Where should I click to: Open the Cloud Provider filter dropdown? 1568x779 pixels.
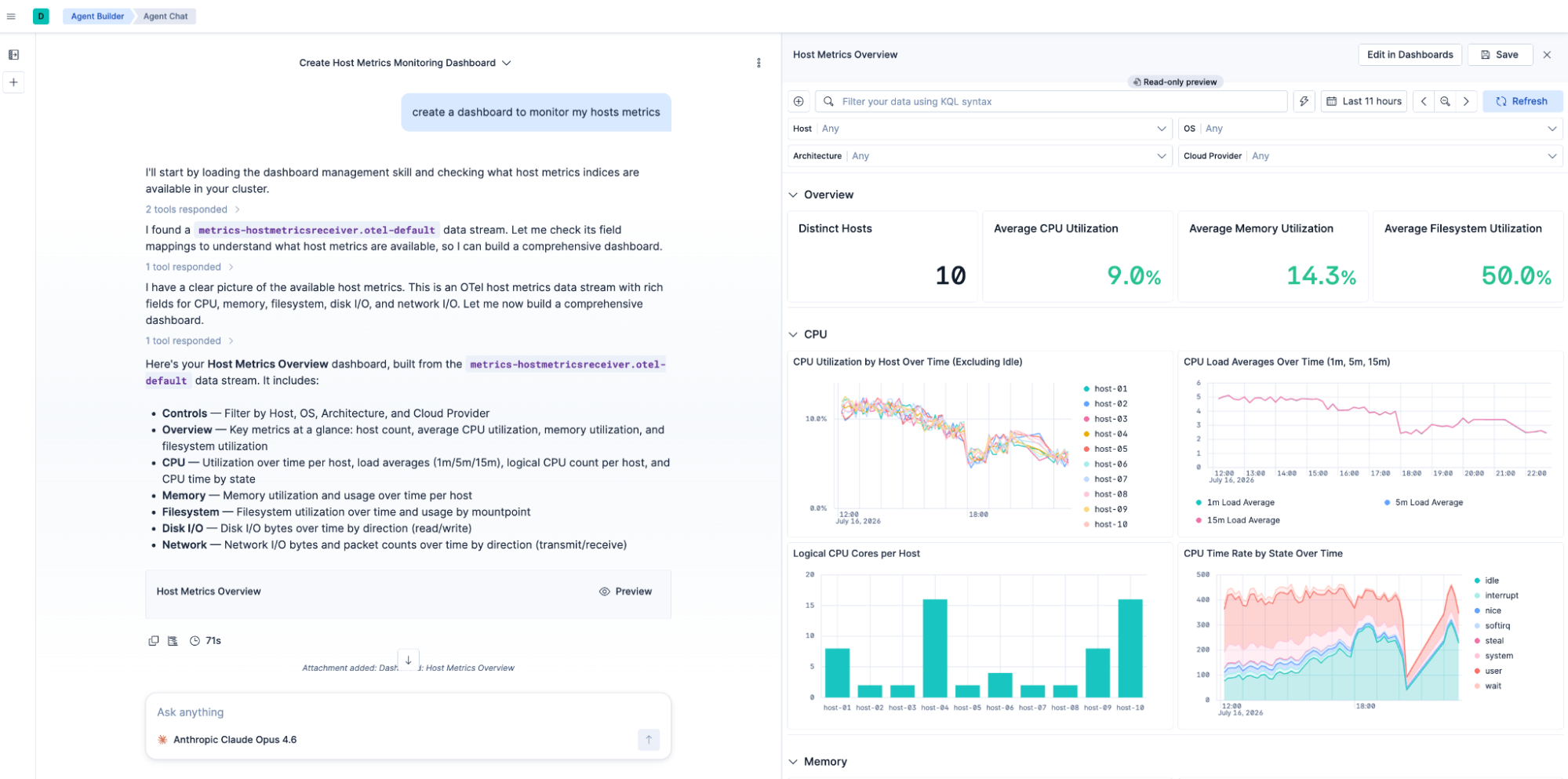(x=1370, y=156)
